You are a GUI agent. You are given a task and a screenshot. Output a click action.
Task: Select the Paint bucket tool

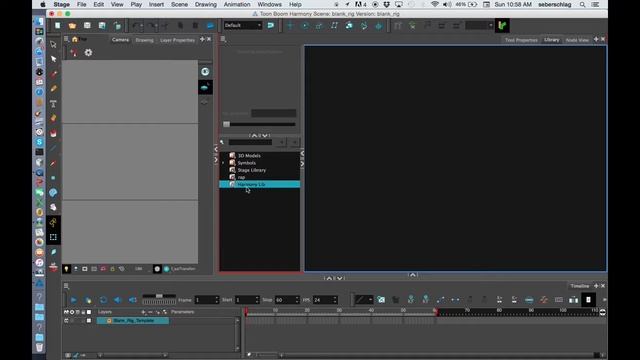[53, 133]
